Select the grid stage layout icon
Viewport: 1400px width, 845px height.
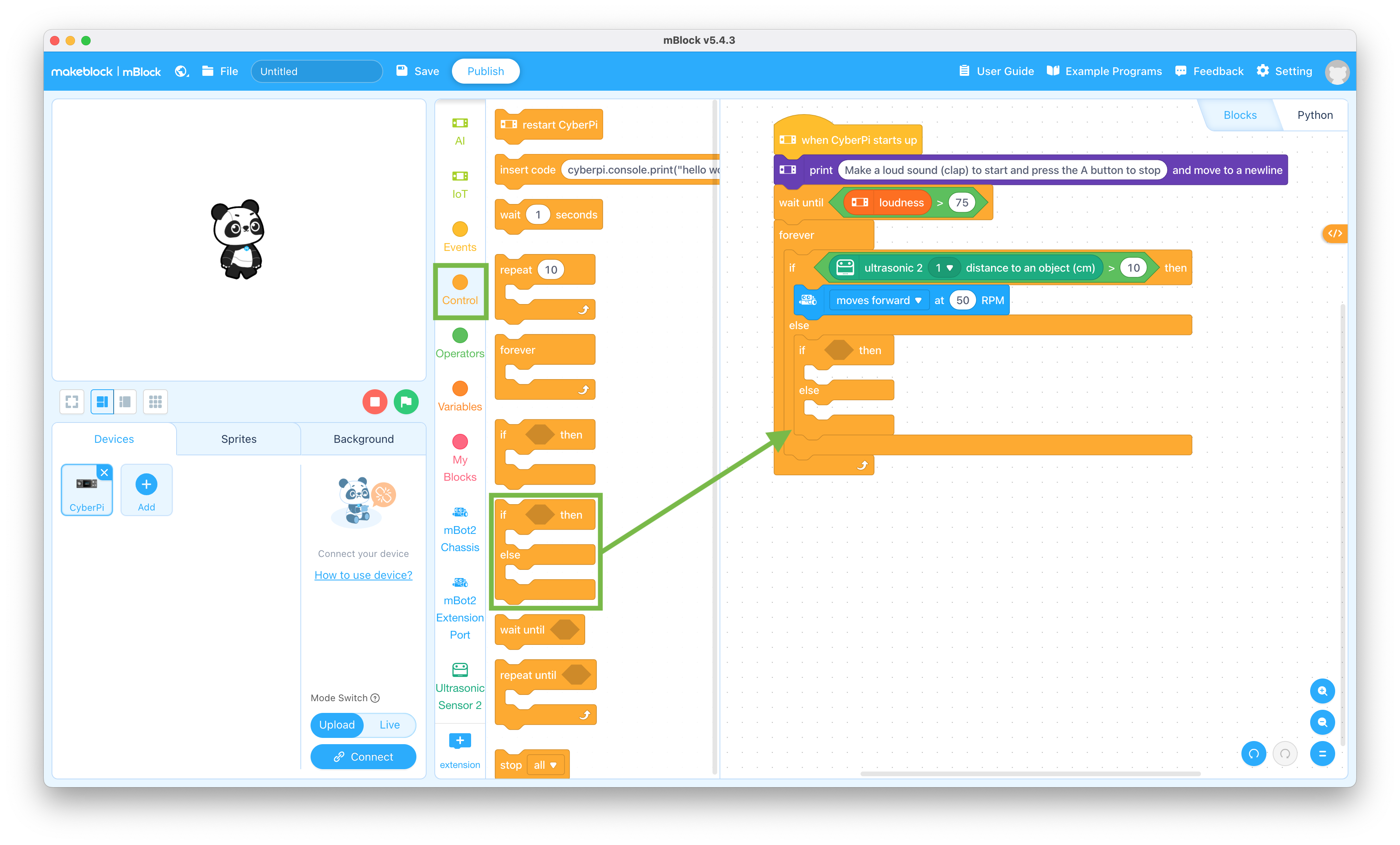coord(155,401)
